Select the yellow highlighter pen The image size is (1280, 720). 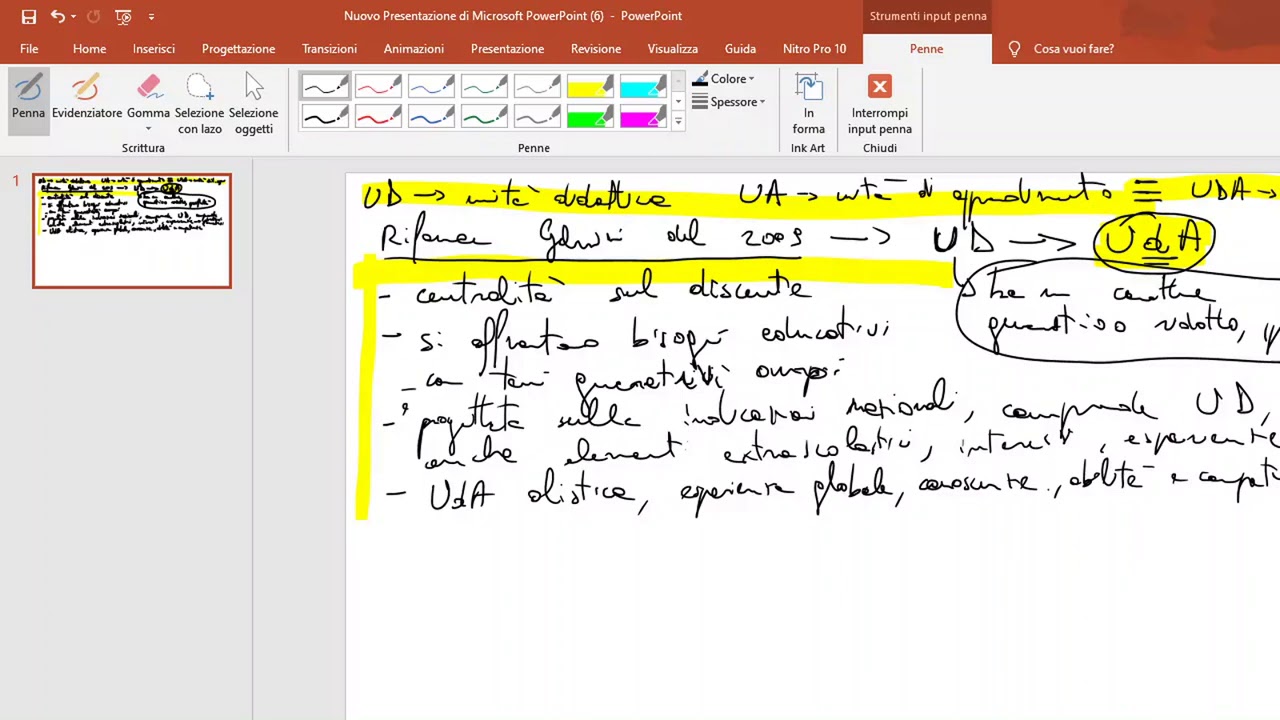[x=590, y=87]
